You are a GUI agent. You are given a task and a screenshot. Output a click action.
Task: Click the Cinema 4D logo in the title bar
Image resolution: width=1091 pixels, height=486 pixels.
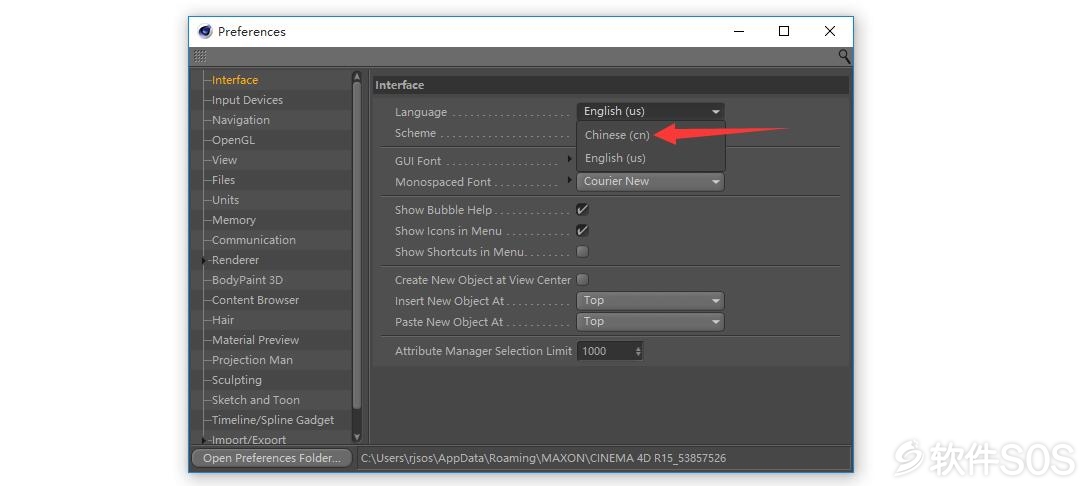[x=205, y=31]
